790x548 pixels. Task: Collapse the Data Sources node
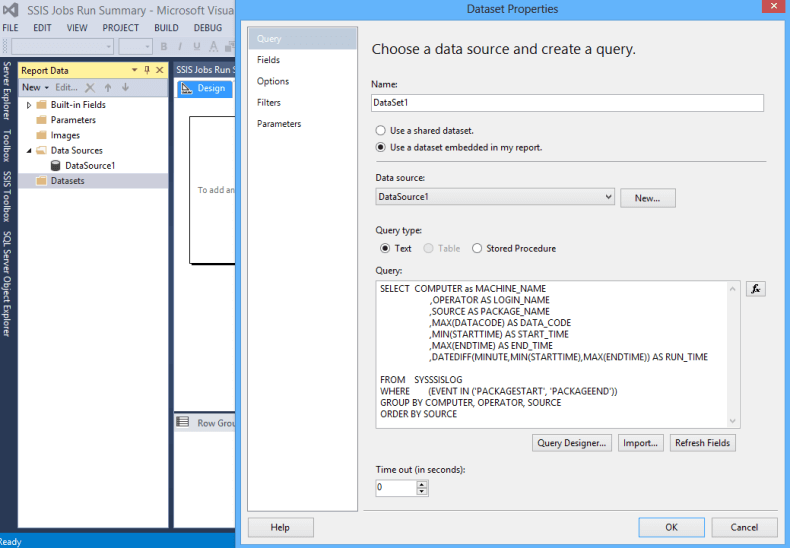point(29,150)
